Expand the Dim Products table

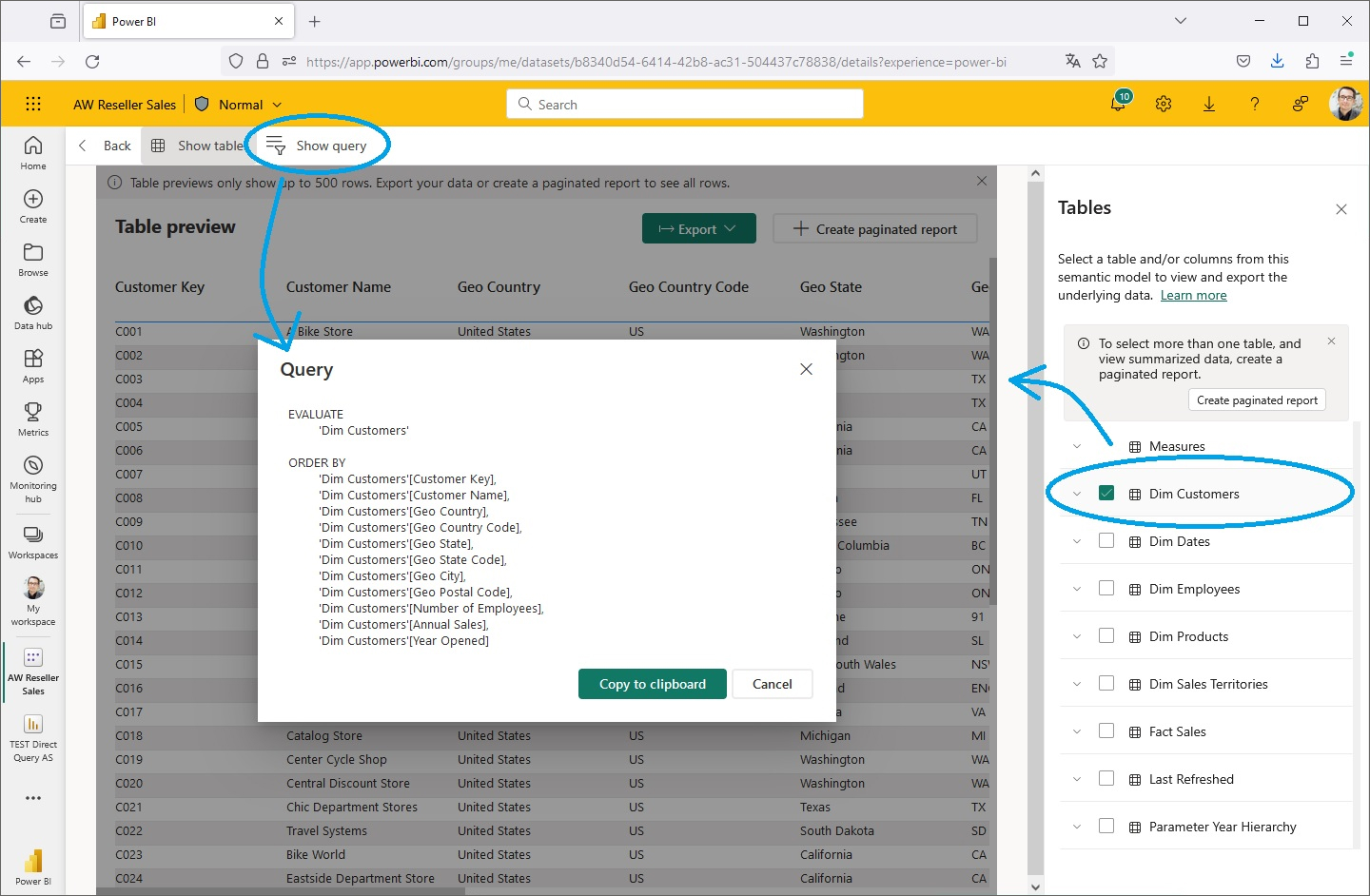click(1076, 635)
